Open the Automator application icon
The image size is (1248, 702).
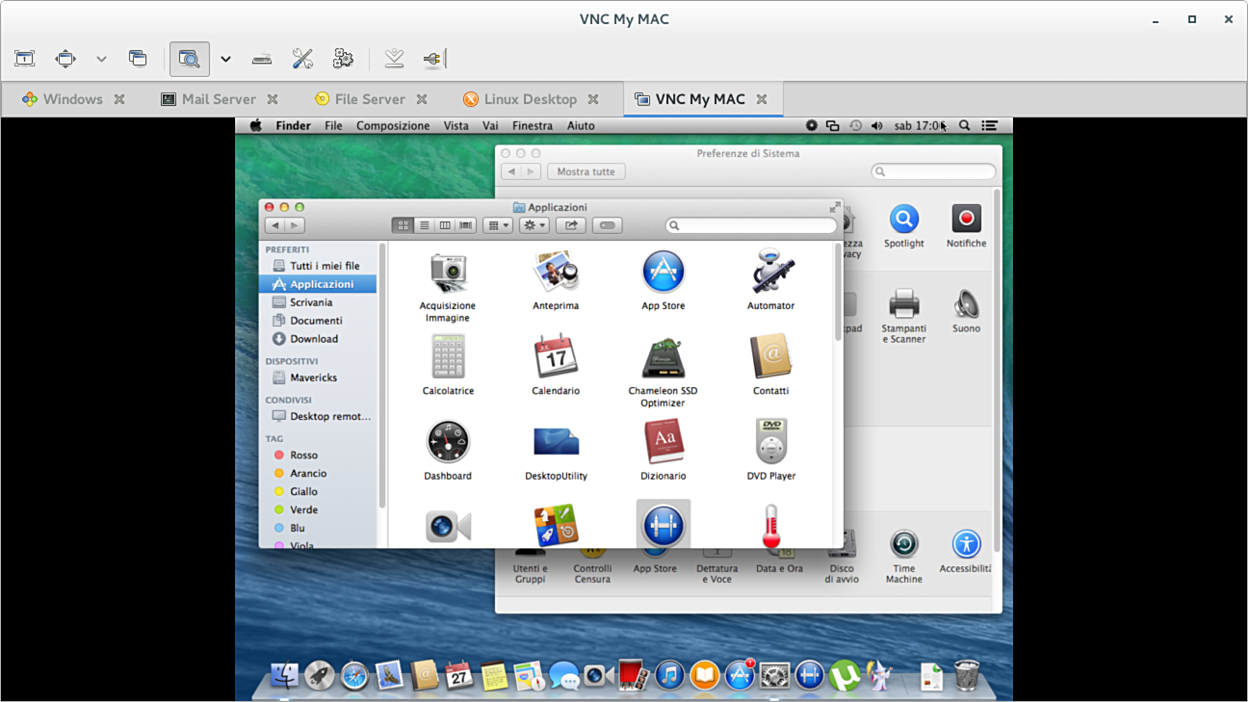pyautogui.click(x=770, y=272)
